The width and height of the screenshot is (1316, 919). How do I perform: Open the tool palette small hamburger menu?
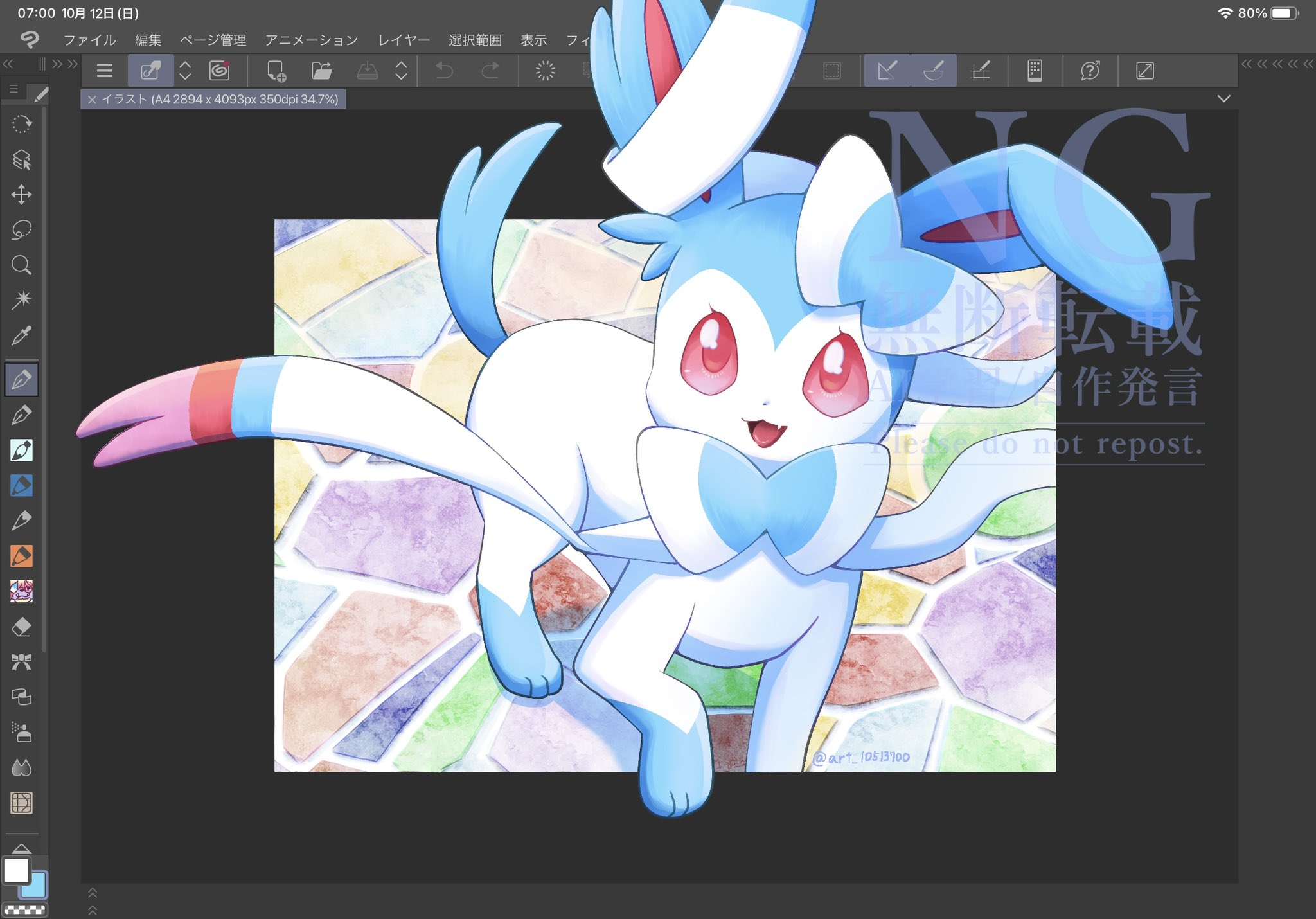point(13,89)
